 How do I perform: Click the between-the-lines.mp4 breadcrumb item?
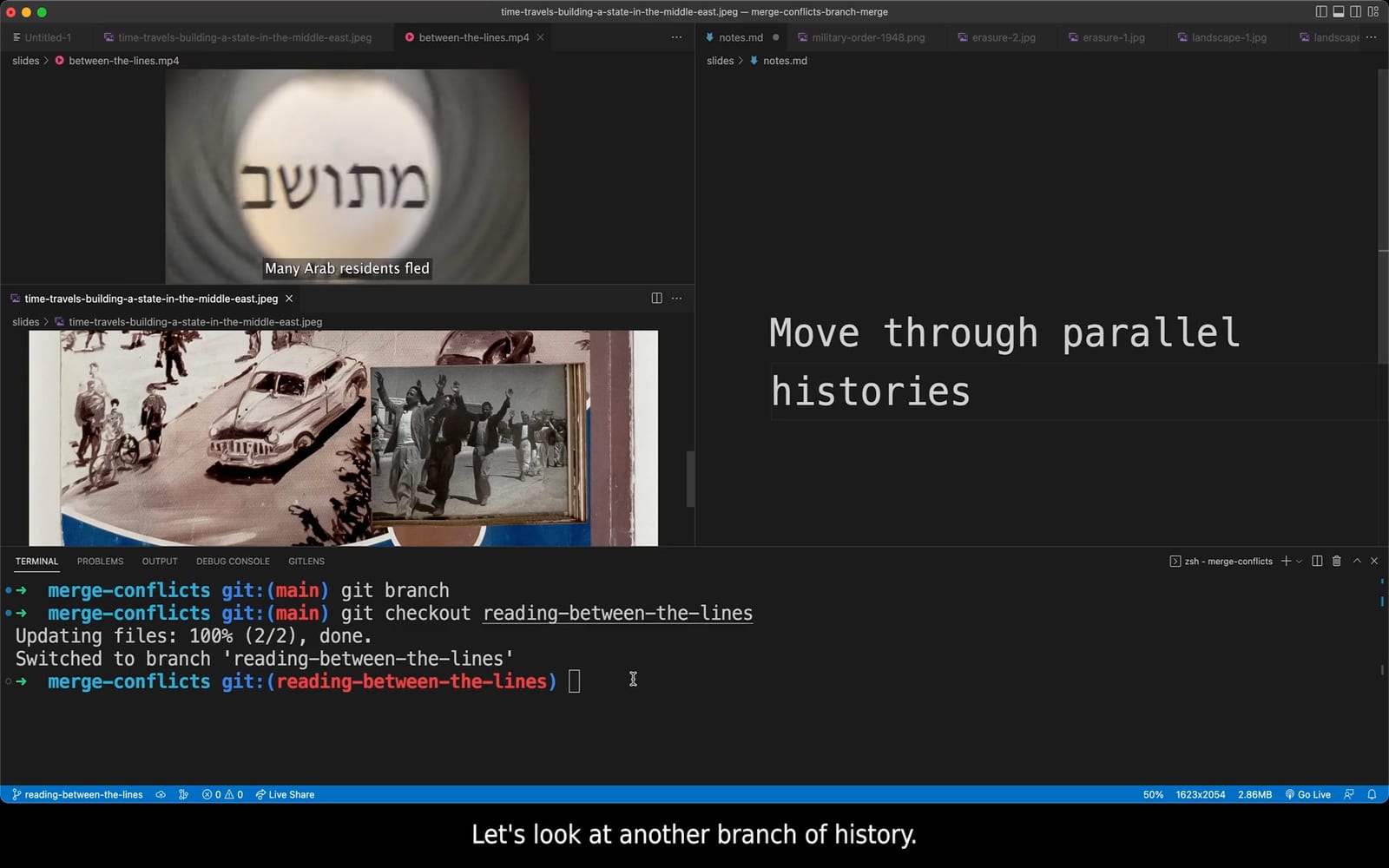[x=117, y=61]
